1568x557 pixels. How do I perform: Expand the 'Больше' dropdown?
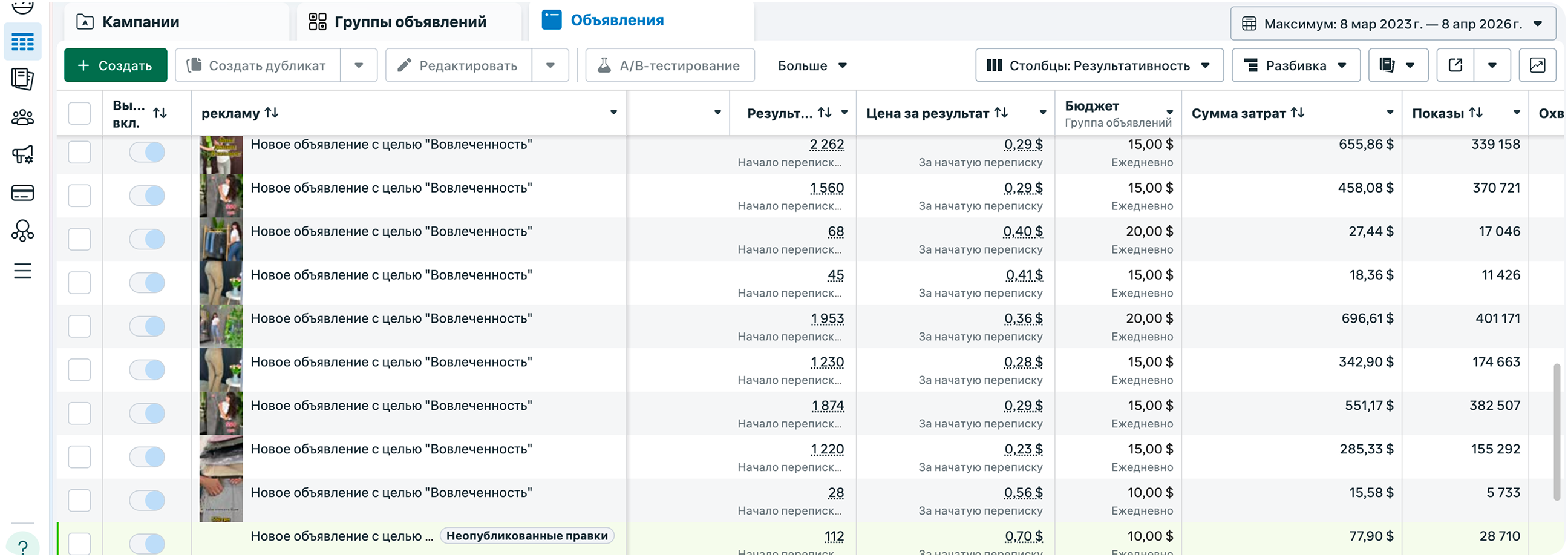coord(812,65)
